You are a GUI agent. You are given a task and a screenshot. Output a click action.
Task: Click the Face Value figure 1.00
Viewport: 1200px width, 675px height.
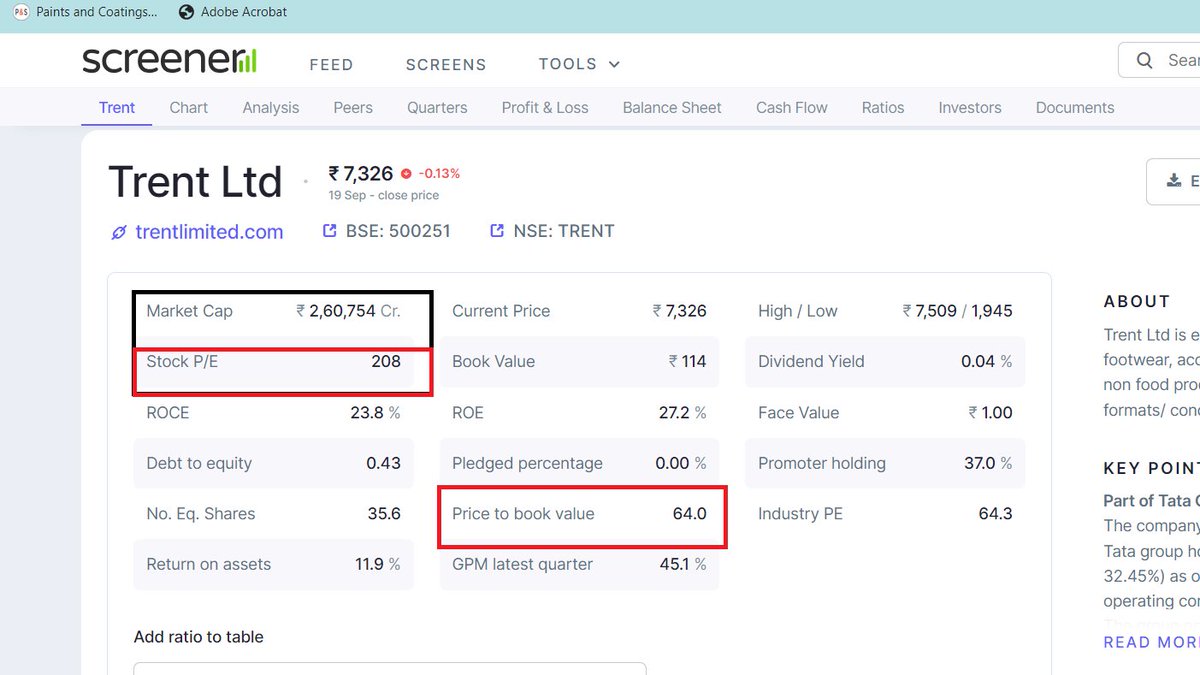[x=990, y=413]
